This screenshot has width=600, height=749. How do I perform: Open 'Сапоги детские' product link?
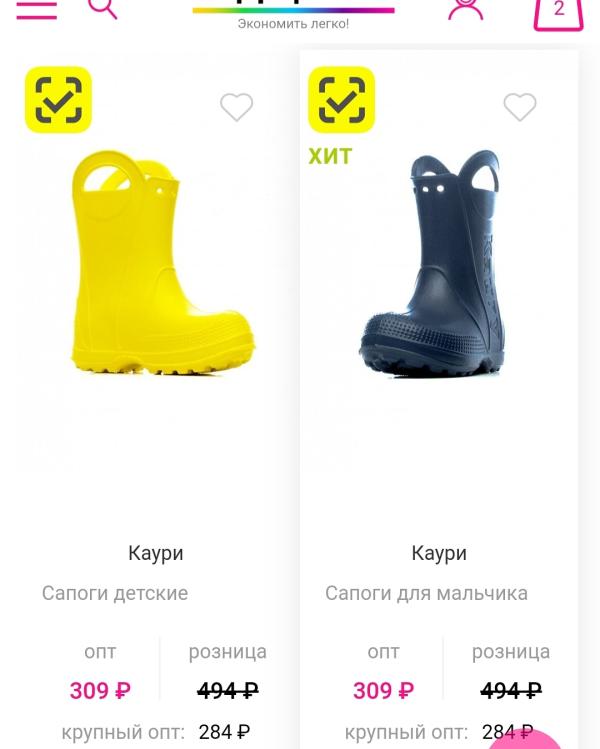pyautogui.click(x=115, y=593)
